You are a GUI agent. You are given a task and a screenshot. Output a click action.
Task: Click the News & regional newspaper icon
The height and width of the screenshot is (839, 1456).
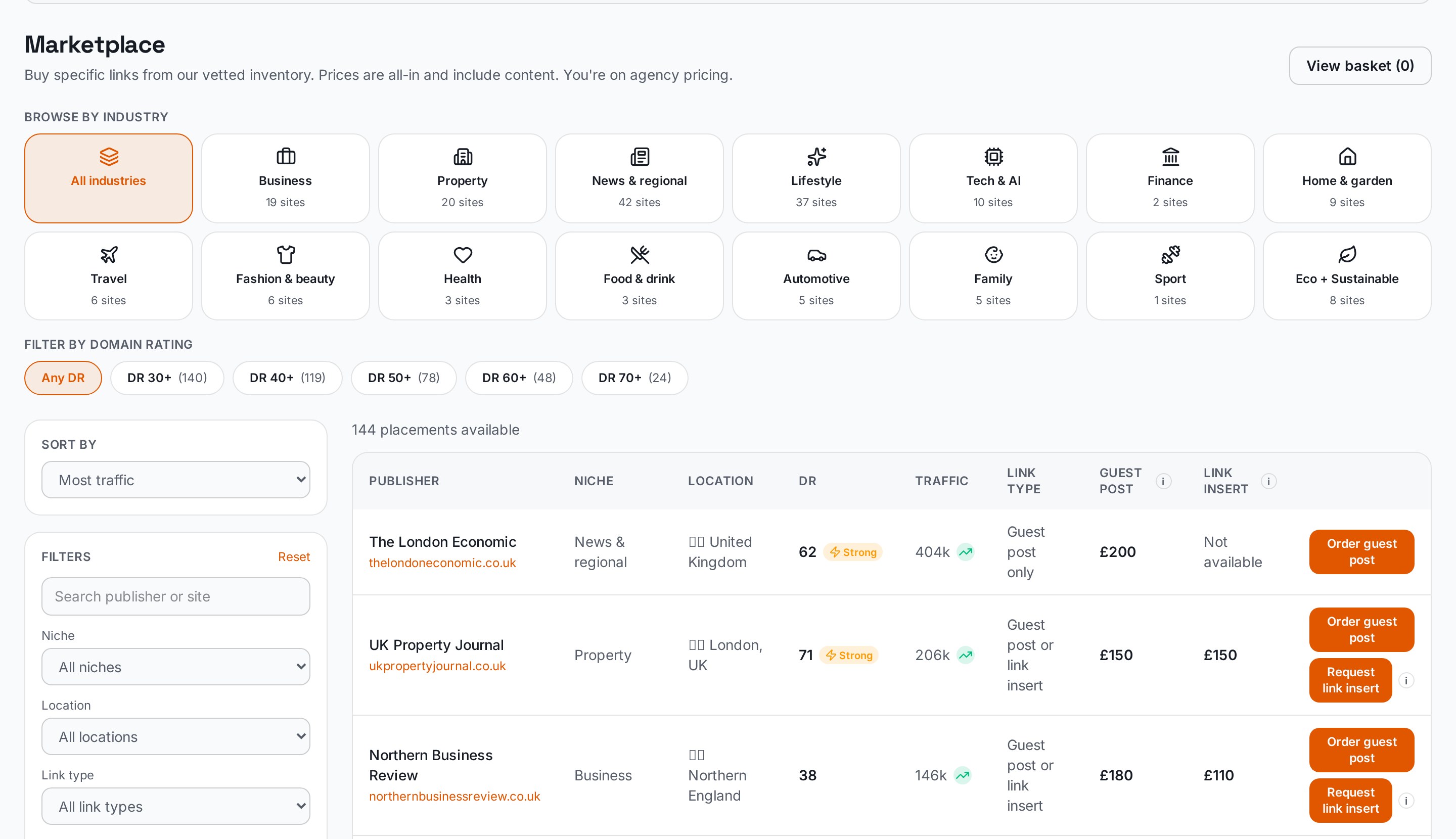click(x=639, y=156)
